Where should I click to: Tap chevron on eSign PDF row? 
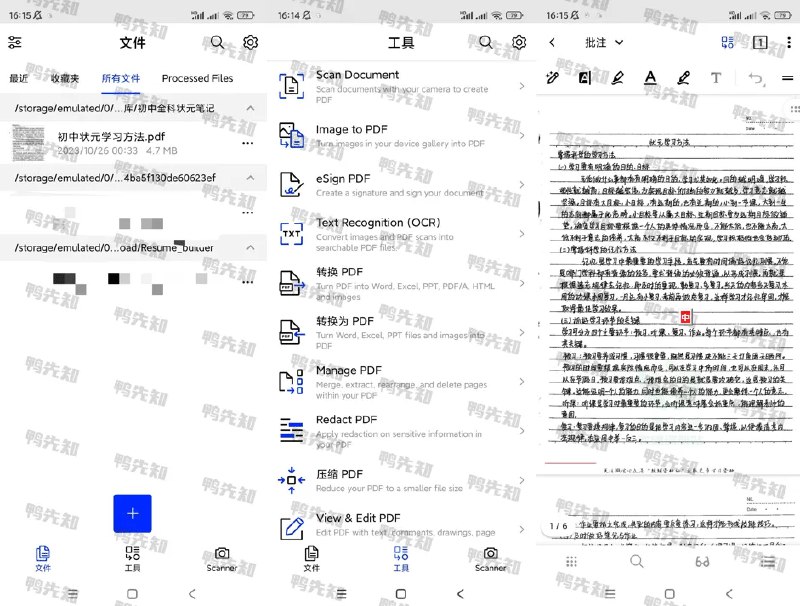[x=521, y=185]
